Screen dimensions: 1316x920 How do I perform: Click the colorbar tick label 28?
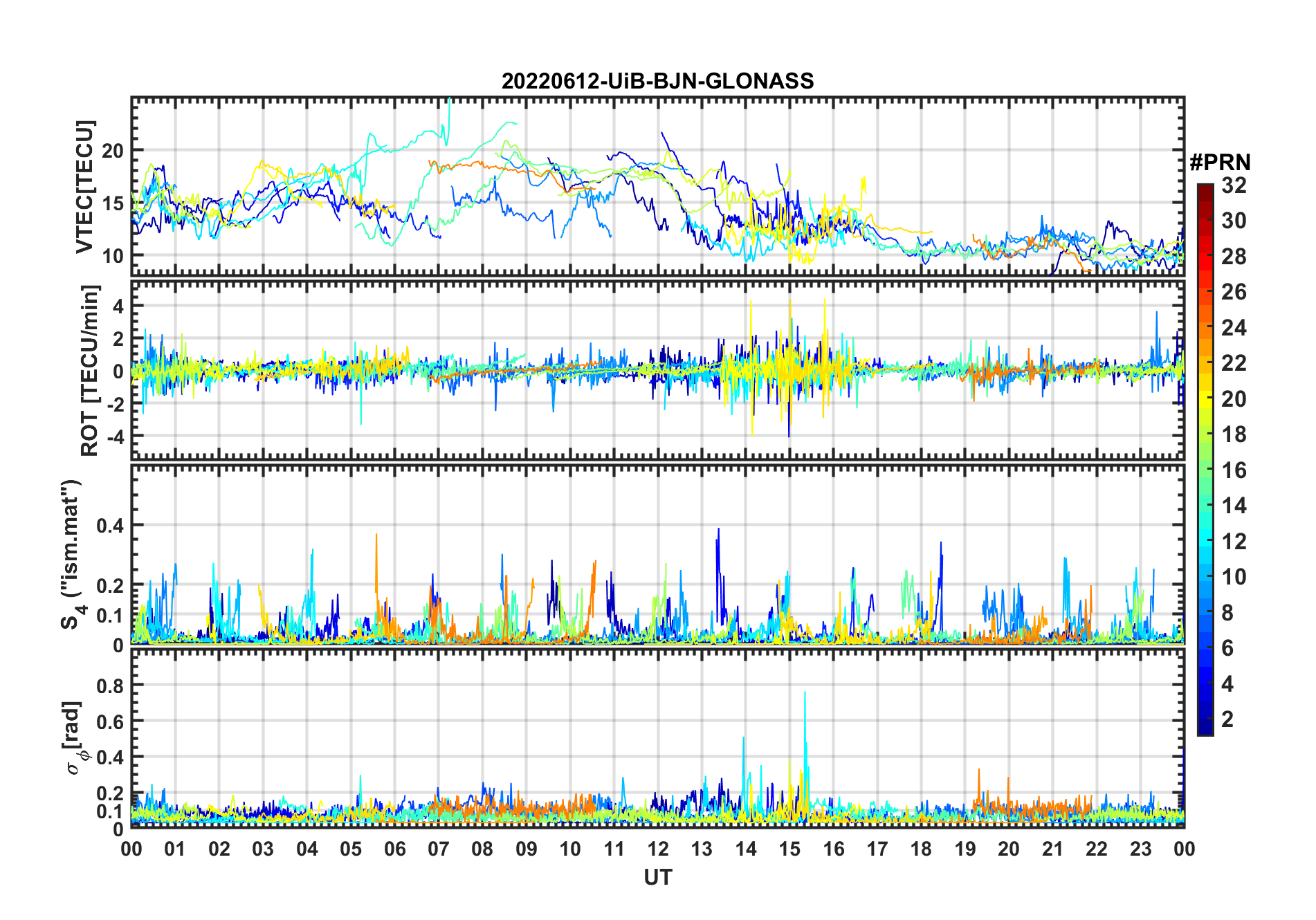(x=1234, y=257)
